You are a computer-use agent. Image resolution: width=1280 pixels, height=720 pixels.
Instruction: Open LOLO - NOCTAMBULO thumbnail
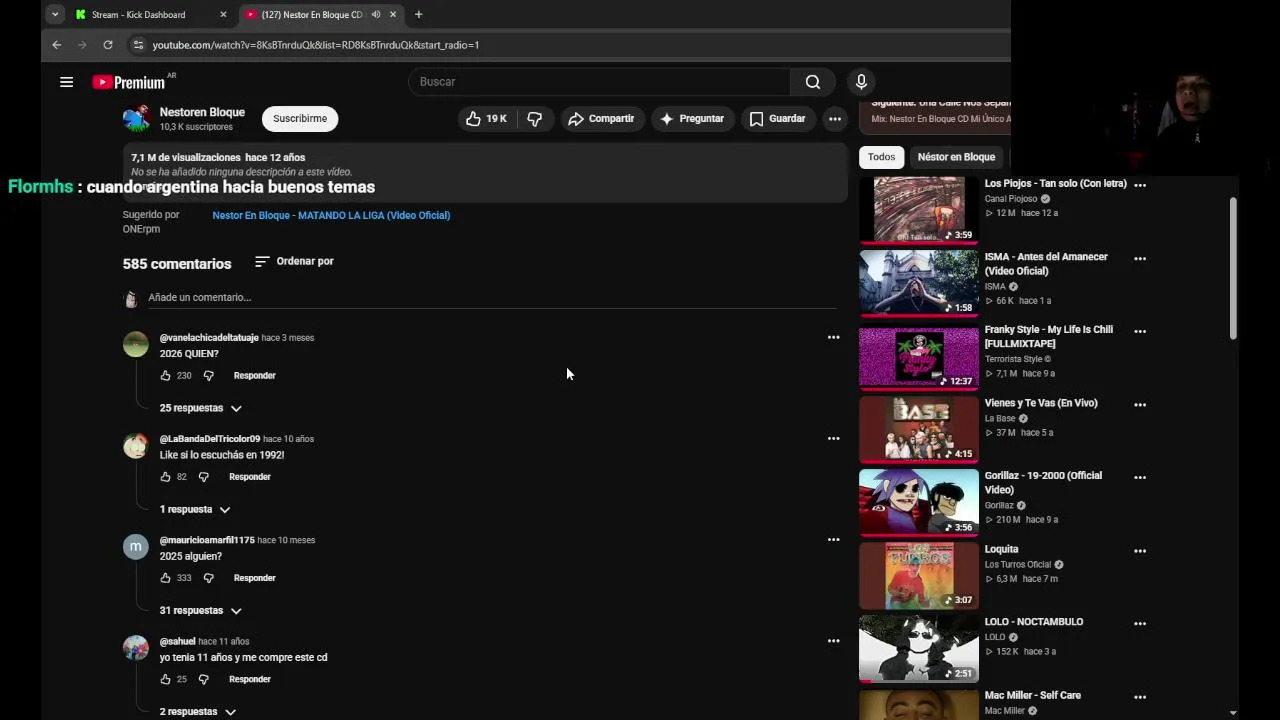[x=918, y=648]
